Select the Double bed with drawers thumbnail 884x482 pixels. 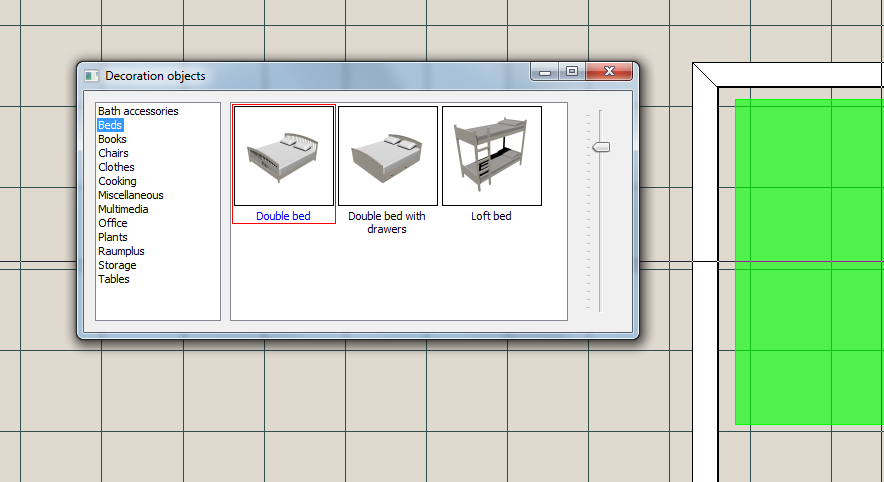388,156
